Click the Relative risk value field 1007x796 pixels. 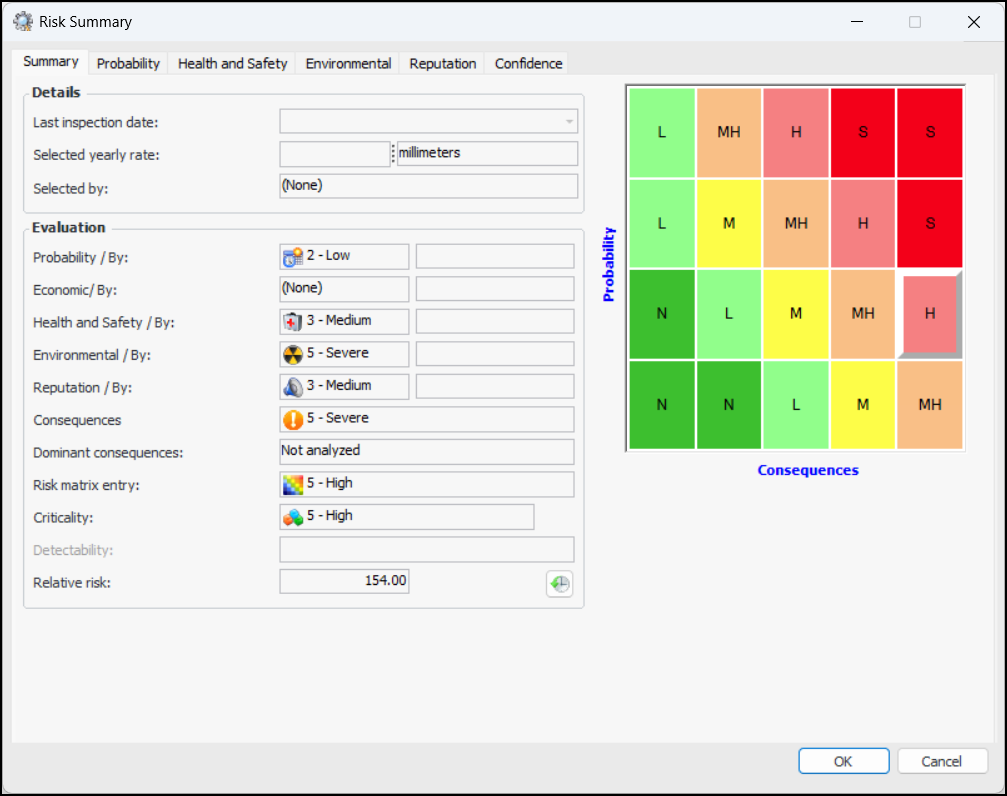click(x=344, y=581)
